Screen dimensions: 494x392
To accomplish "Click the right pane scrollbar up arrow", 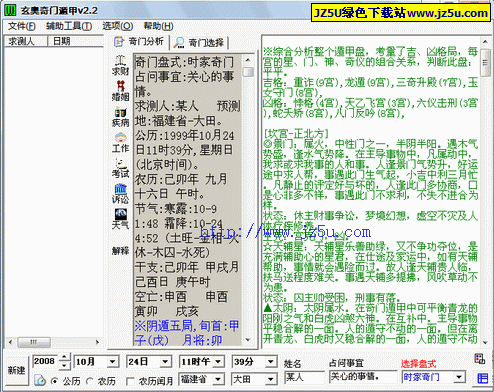I will (485, 42).
